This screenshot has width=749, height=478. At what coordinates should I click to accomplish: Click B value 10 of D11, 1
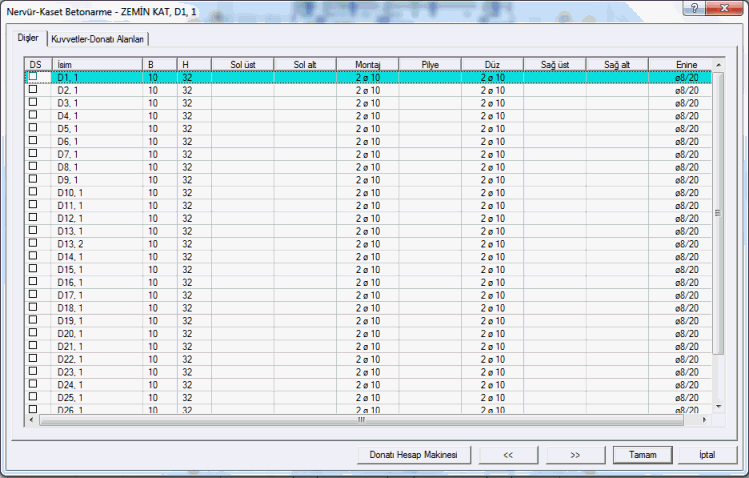coord(160,206)
